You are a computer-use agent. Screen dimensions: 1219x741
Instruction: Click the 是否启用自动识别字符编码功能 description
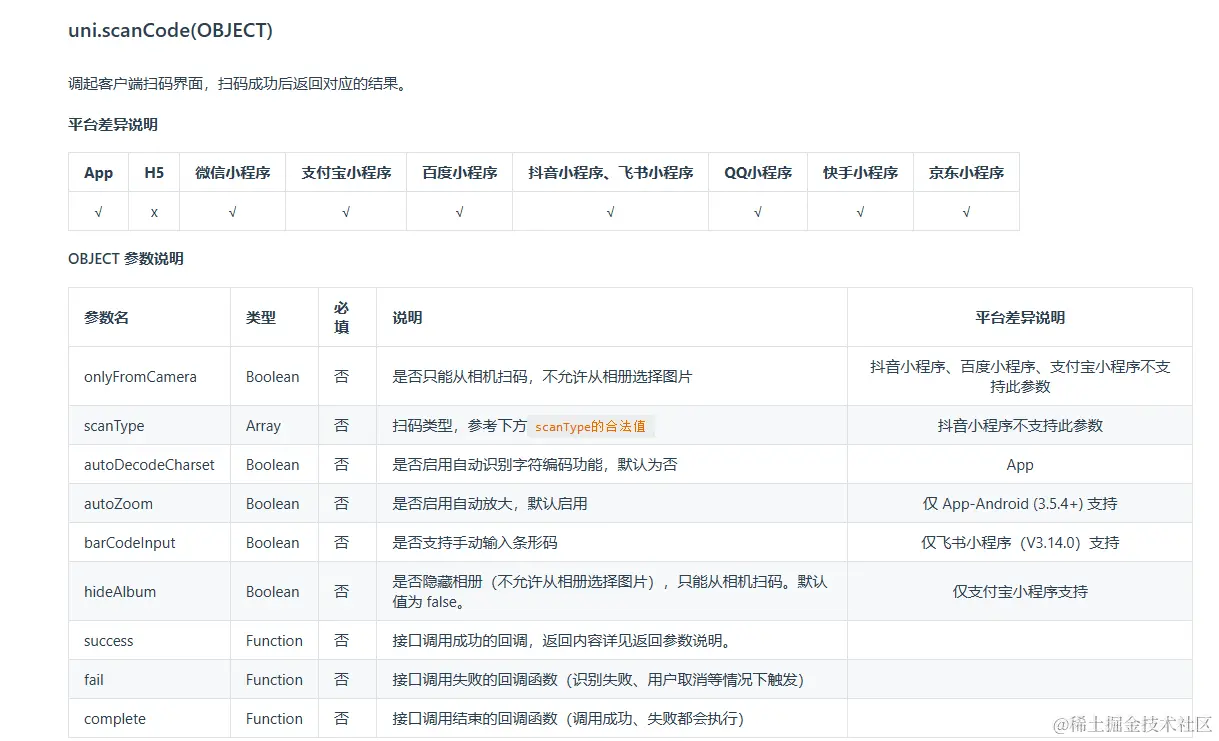pos(536,465)
